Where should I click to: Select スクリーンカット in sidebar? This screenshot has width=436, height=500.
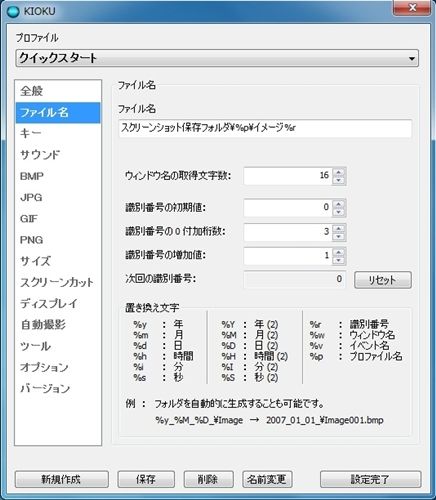(x=58, y=282)
